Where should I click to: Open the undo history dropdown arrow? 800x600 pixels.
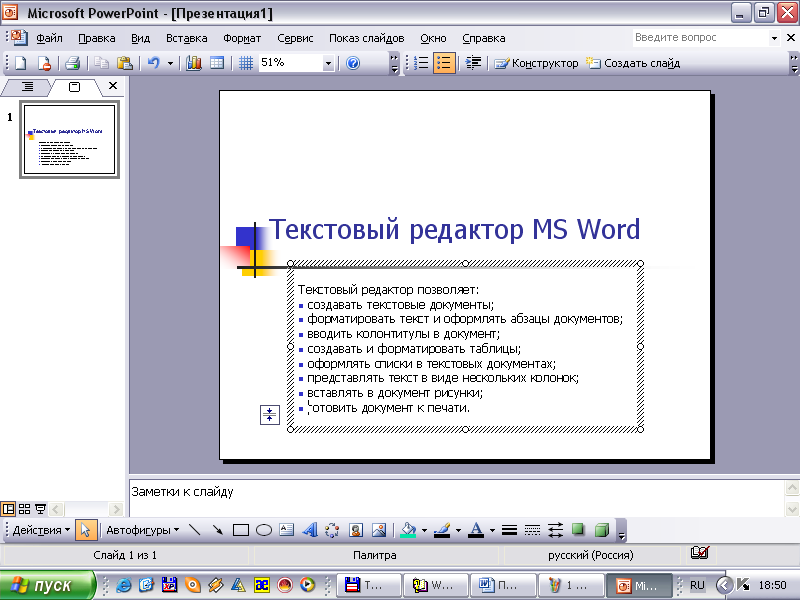pyautogui.click(x=170, y=64)
